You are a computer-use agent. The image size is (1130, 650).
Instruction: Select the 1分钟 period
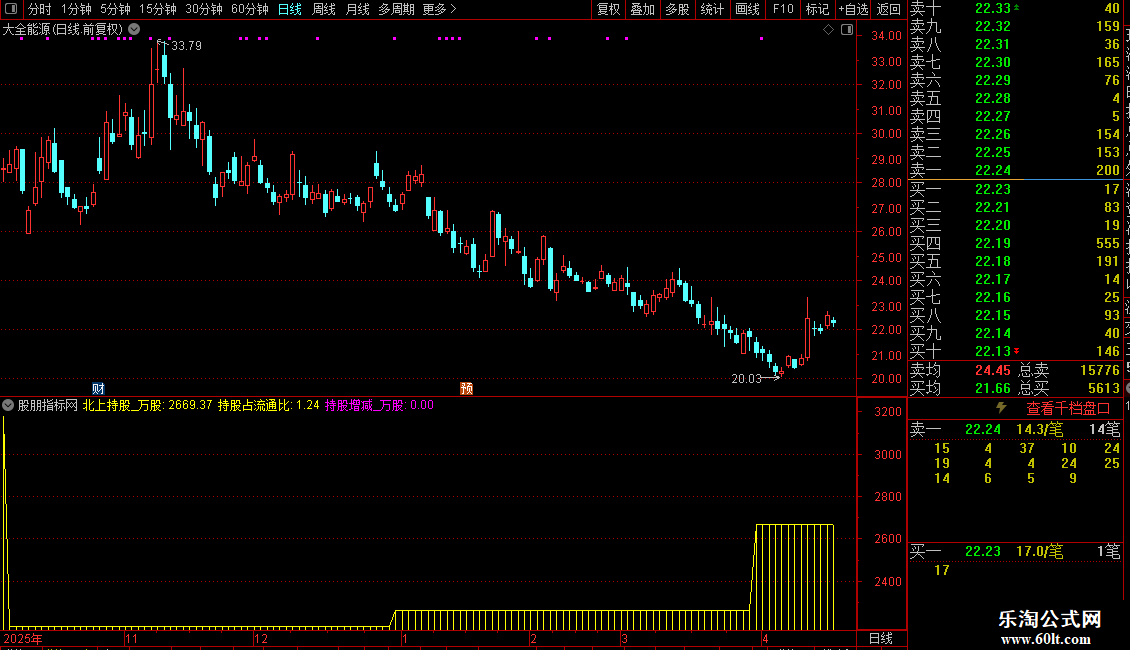point(76,9)
